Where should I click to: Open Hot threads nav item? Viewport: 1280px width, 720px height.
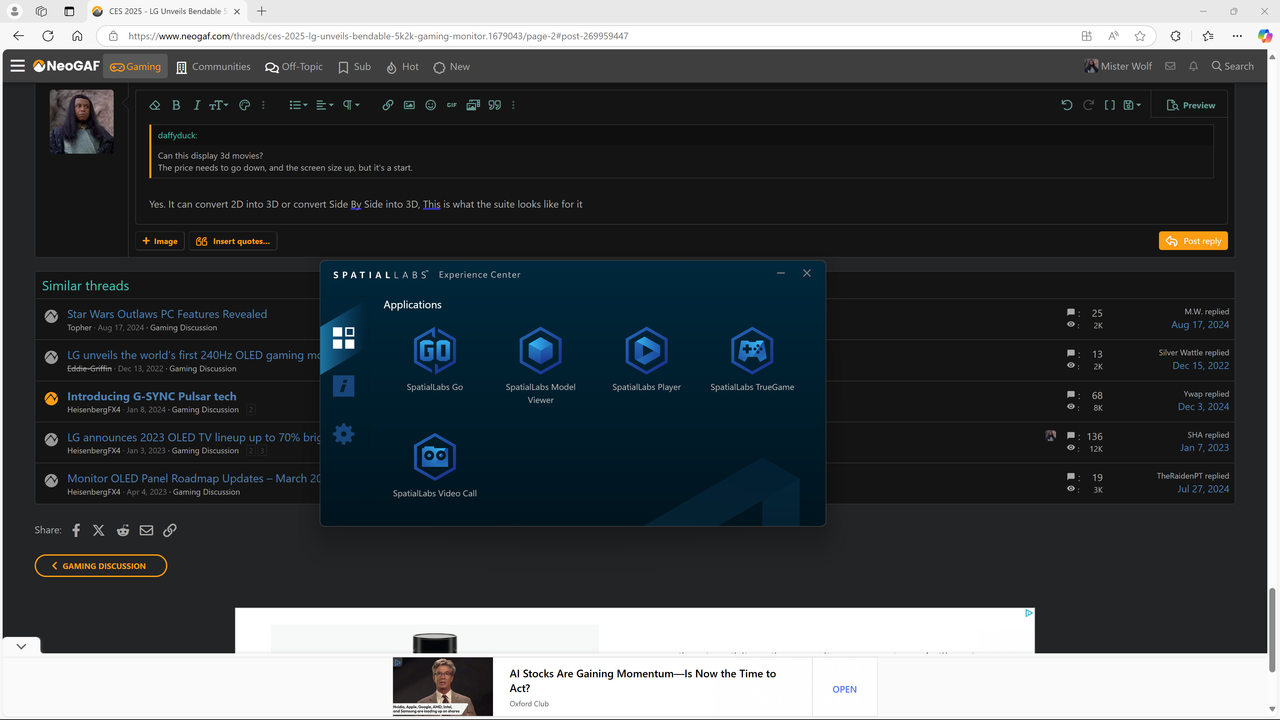click(402, 67)
